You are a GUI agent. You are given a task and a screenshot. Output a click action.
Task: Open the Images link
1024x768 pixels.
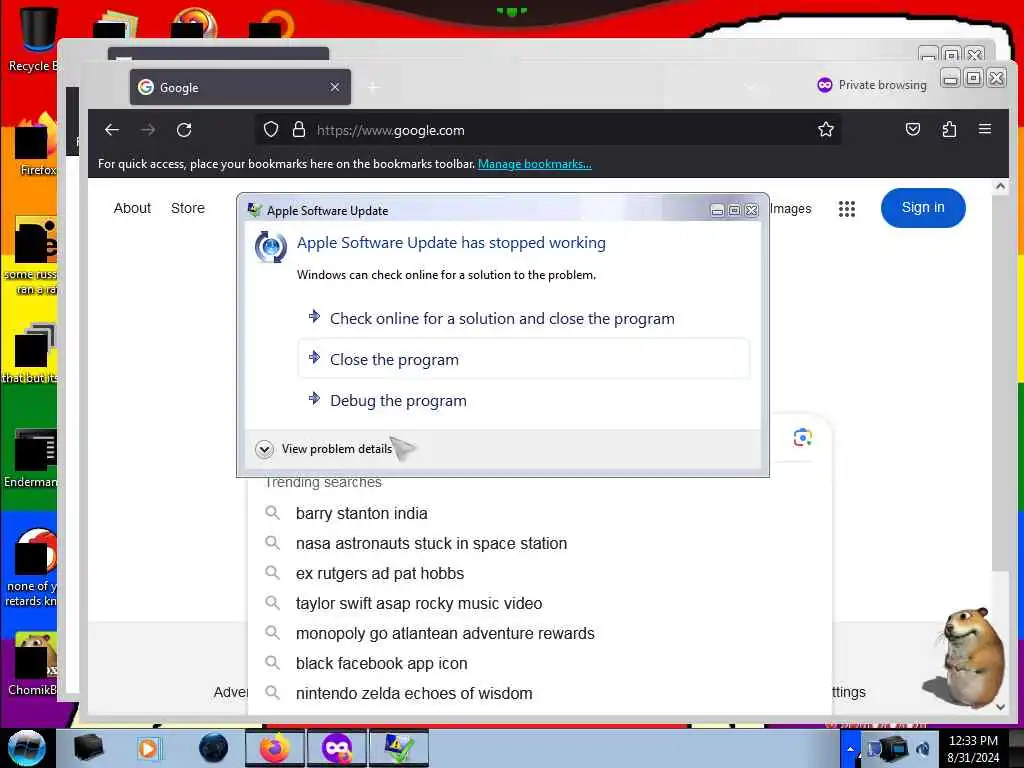791,208
